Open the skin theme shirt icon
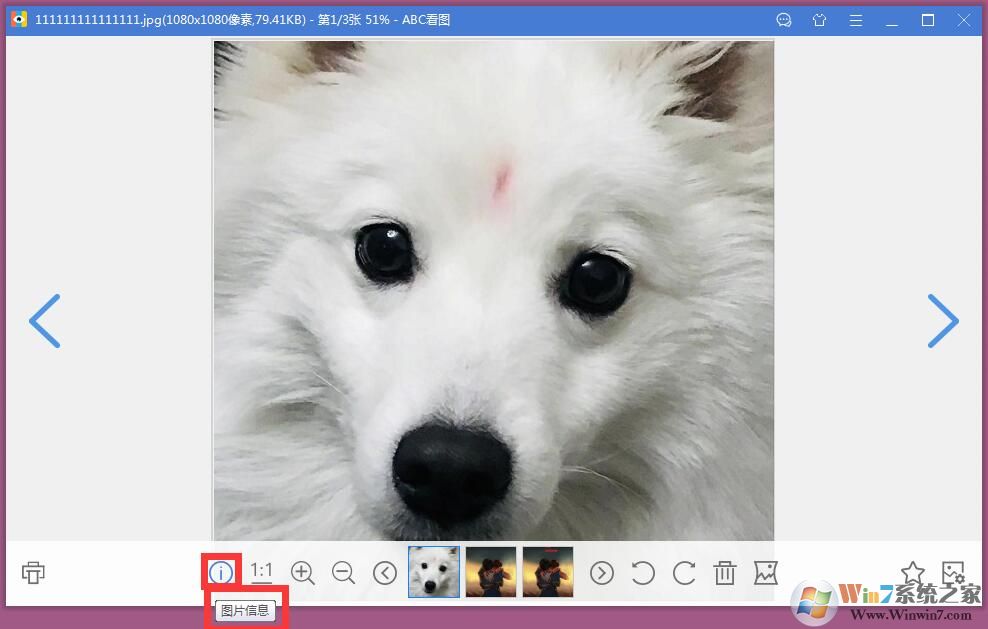The width and height of the screenshot is (988, 629). (x=820, y=20)
